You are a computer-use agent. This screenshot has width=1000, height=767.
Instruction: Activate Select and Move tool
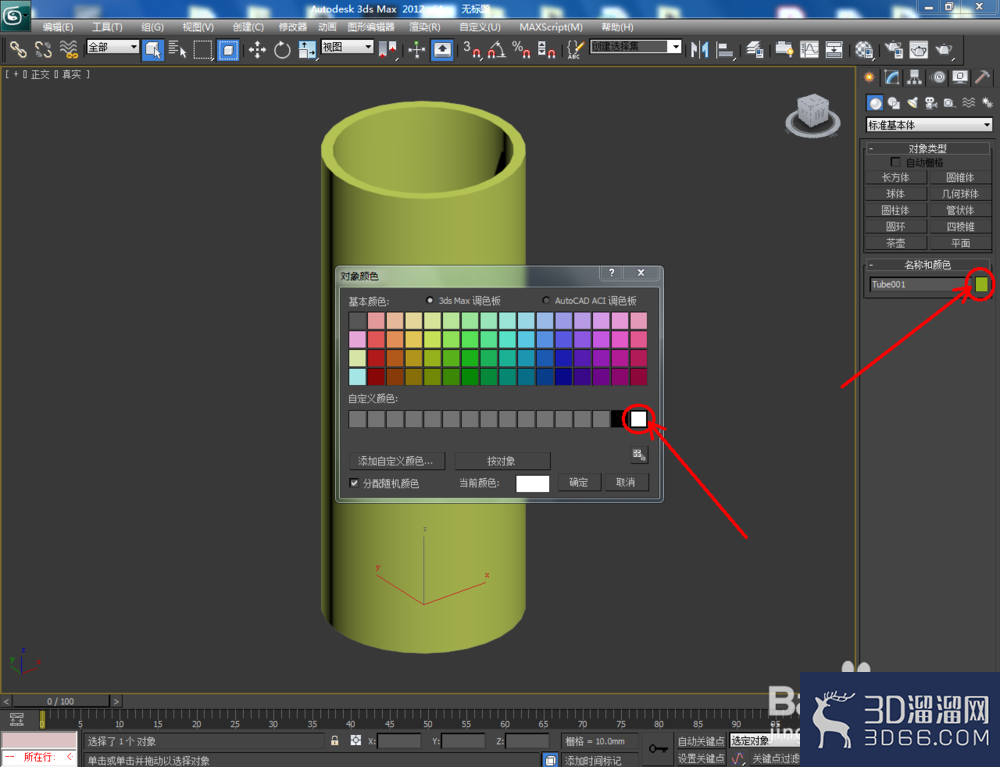(257, 49)
